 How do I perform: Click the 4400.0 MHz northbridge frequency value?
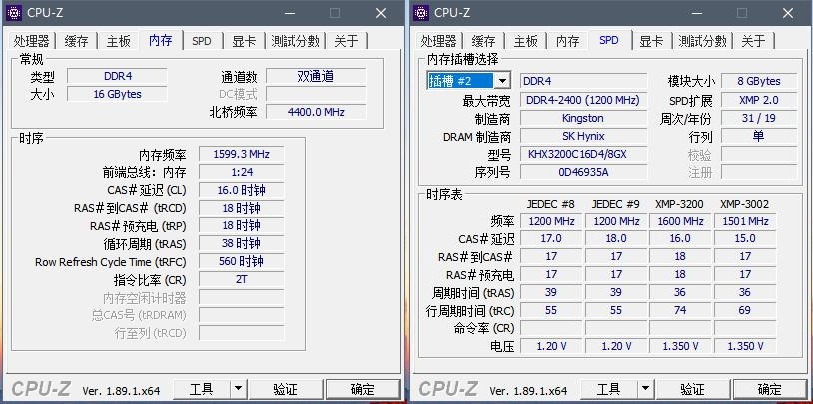[316, 112]
